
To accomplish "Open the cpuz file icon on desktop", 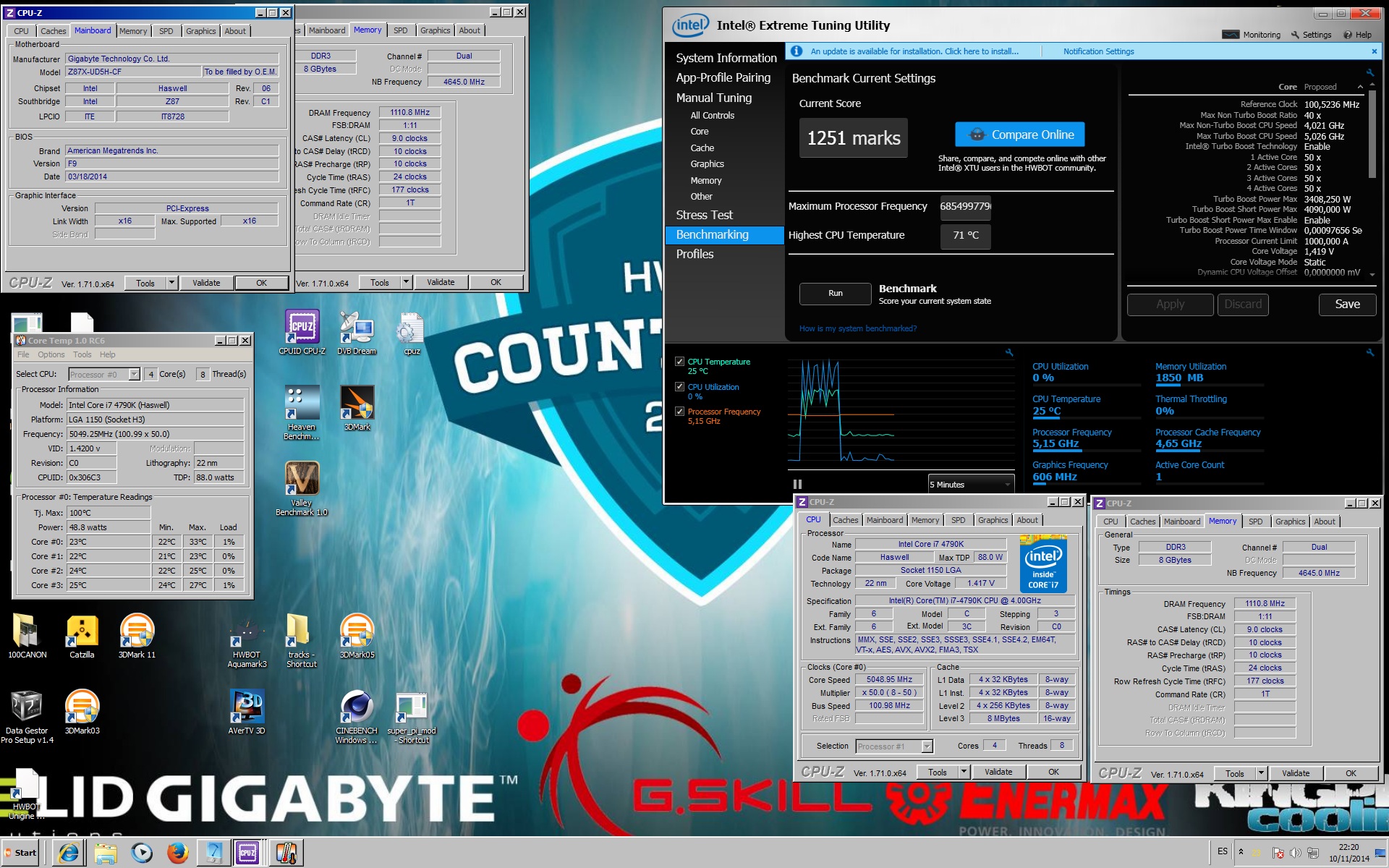I will click(x=412, y=333).
